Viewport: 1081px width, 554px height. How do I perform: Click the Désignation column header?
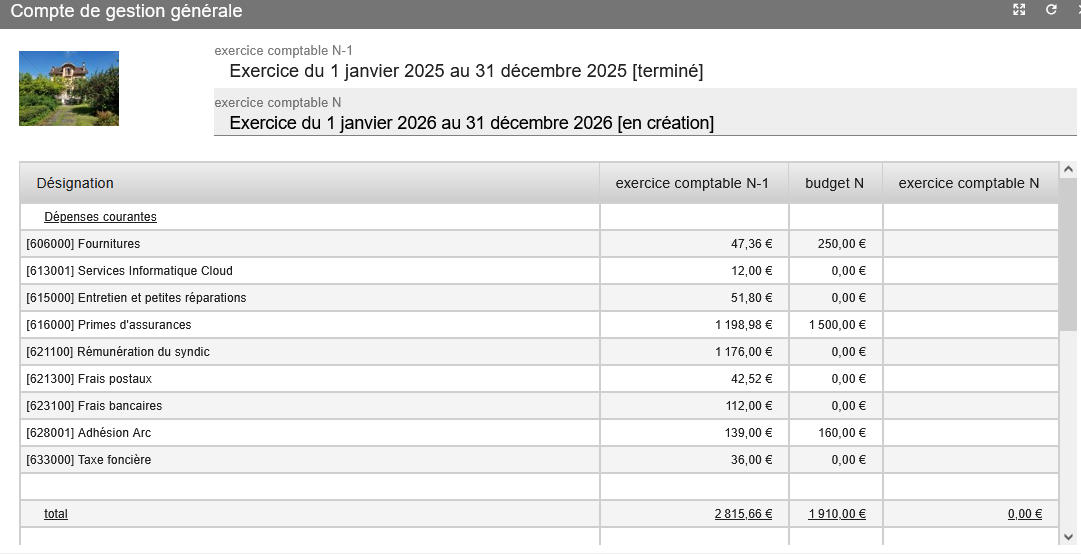point(75,183)
